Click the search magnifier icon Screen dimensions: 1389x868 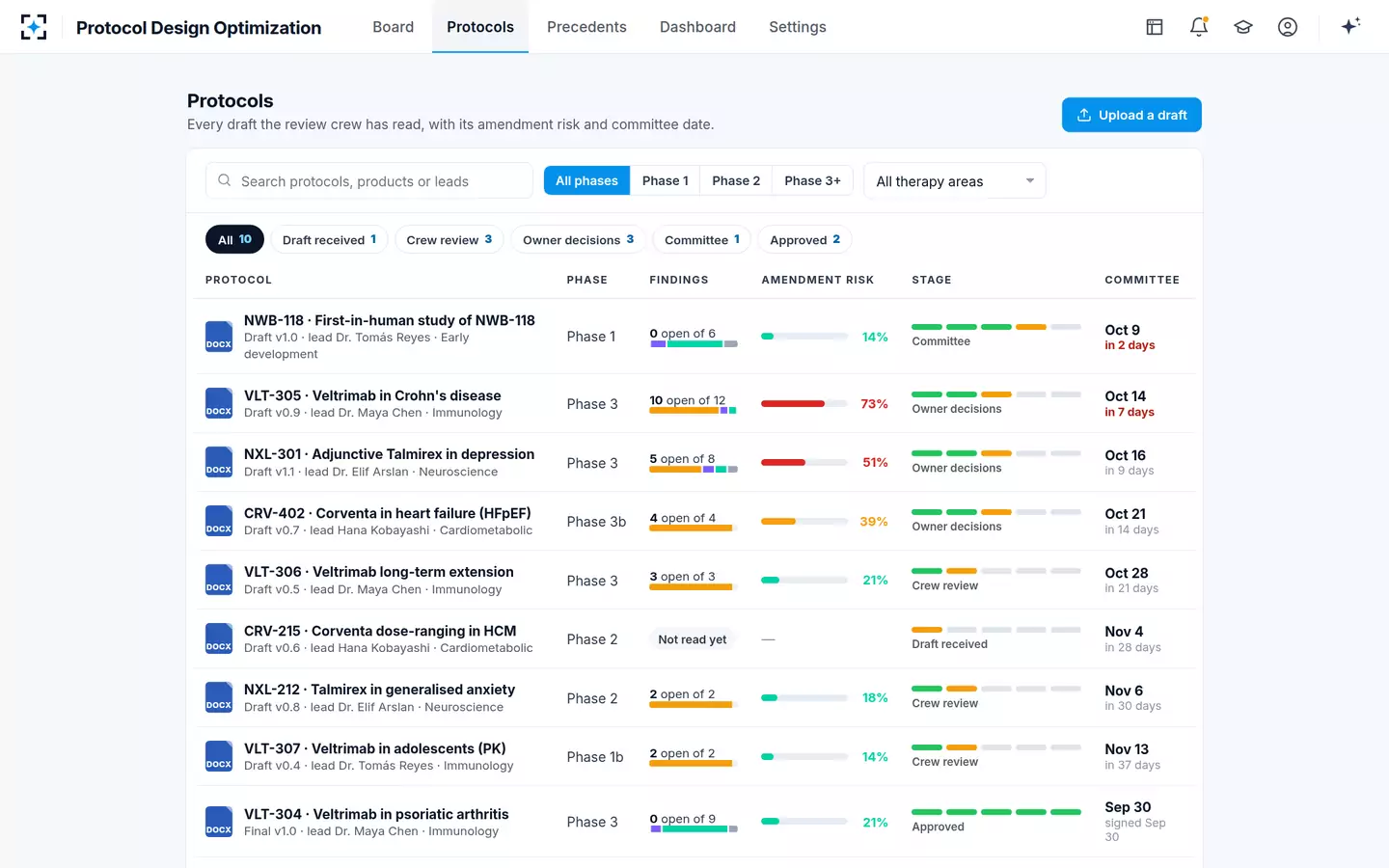pyautogui.click(x=225, y=180)
